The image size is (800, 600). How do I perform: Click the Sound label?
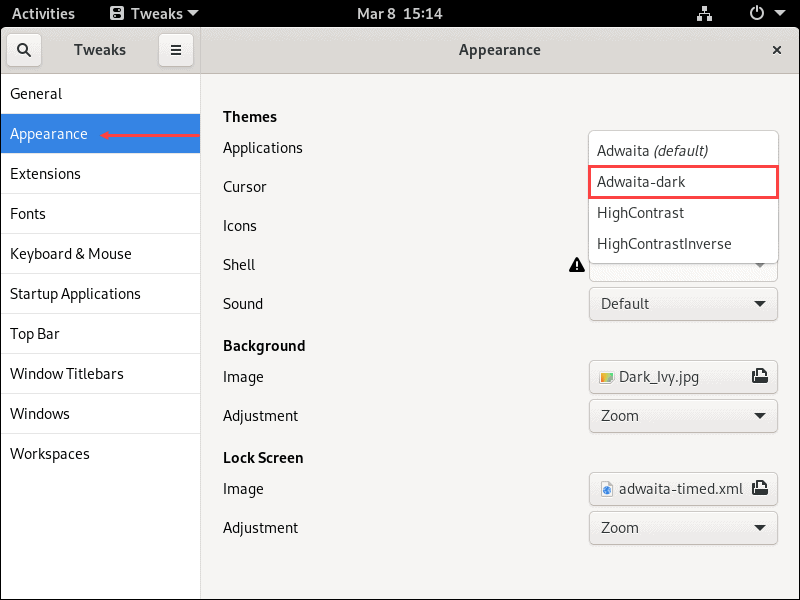(243, 304)
